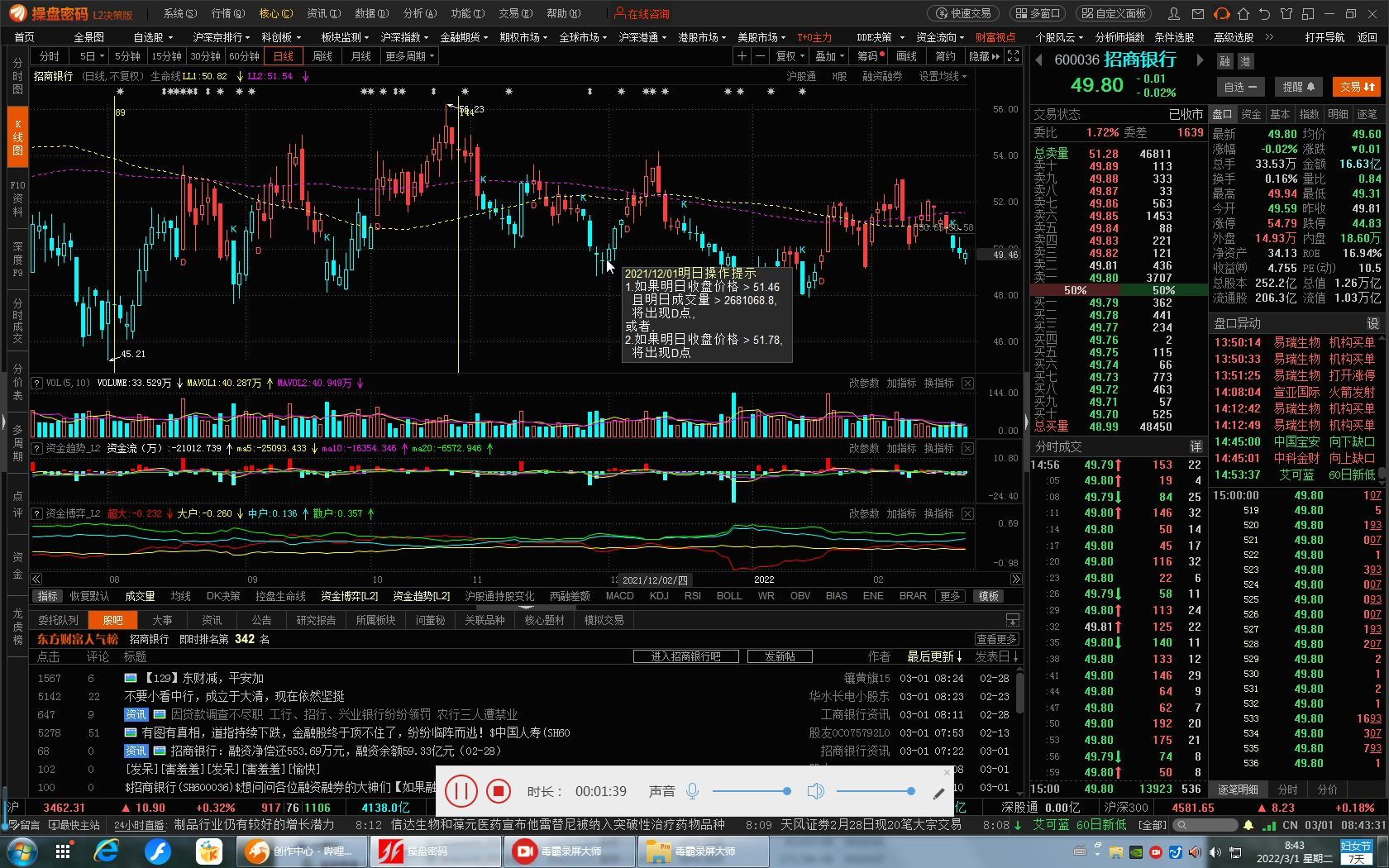
Task: Click 进入招商银行吧 button
Action: point(685,656)
